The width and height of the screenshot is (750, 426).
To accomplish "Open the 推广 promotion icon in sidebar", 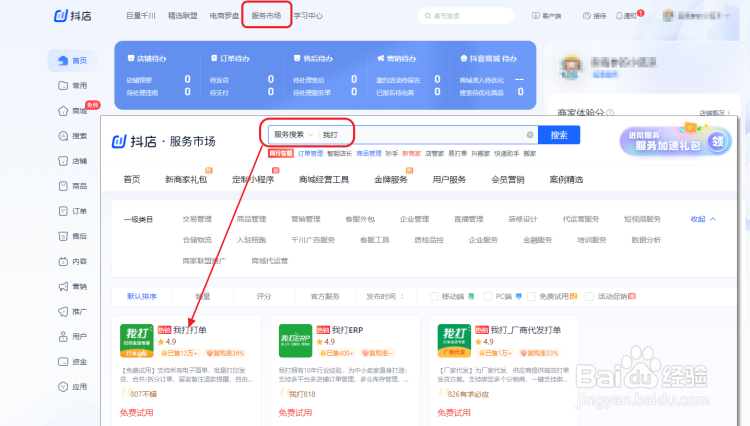I will pos(63,312).
